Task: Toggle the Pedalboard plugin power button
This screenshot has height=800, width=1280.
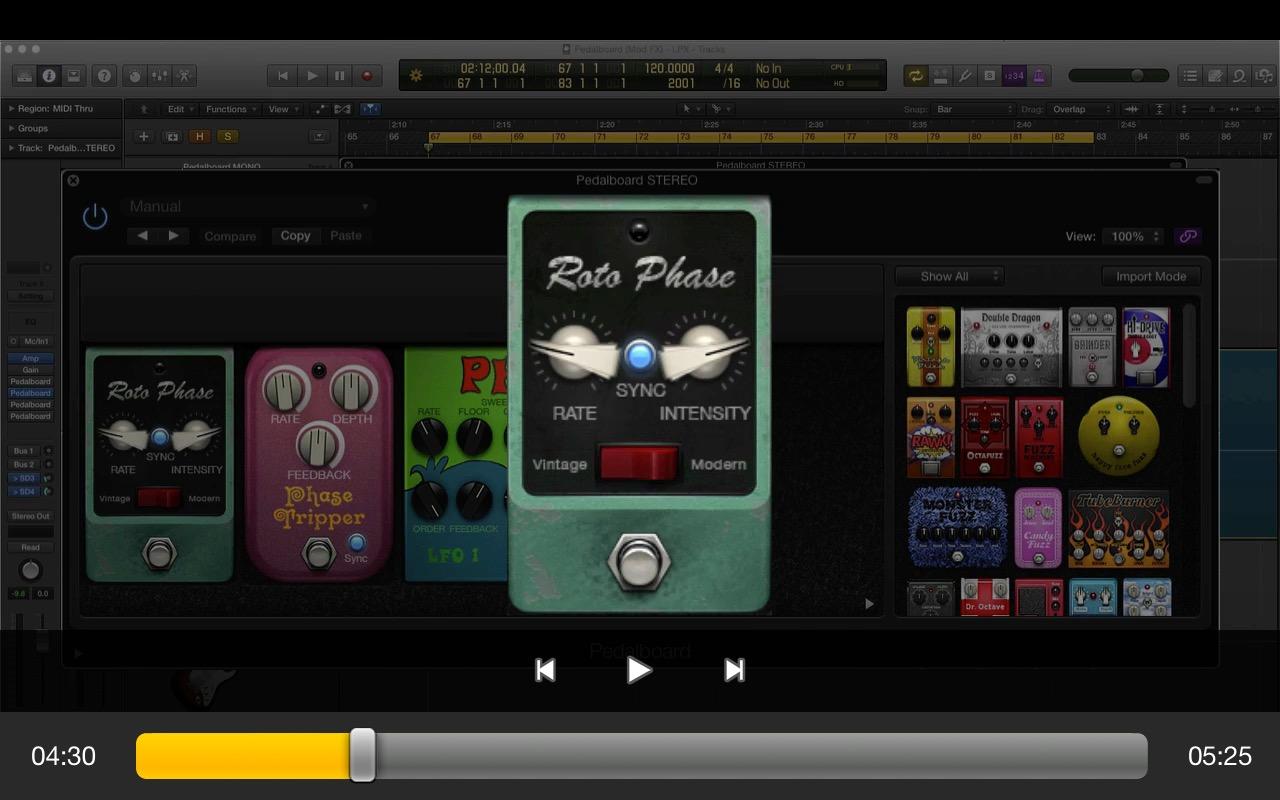Action: tap(95, 216)
